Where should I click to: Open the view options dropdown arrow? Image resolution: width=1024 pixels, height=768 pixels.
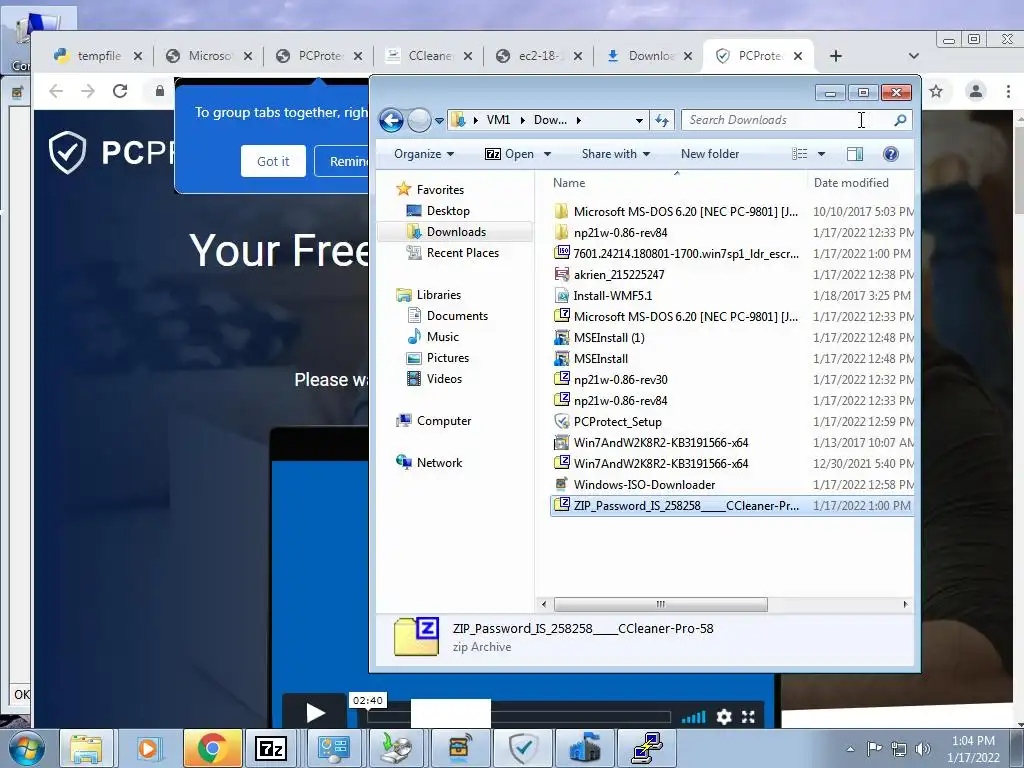pos(822,154)
